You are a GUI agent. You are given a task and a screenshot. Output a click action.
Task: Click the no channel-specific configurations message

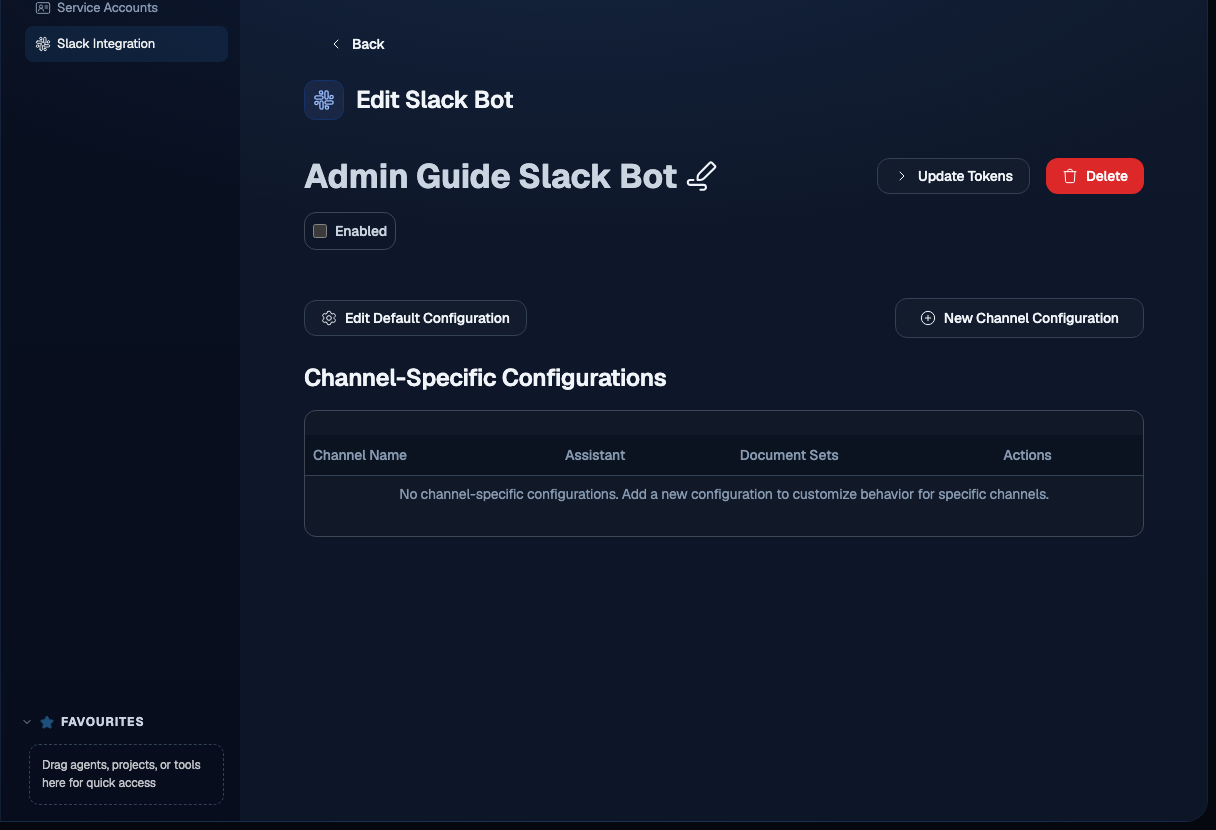click(x=724, y=494)
